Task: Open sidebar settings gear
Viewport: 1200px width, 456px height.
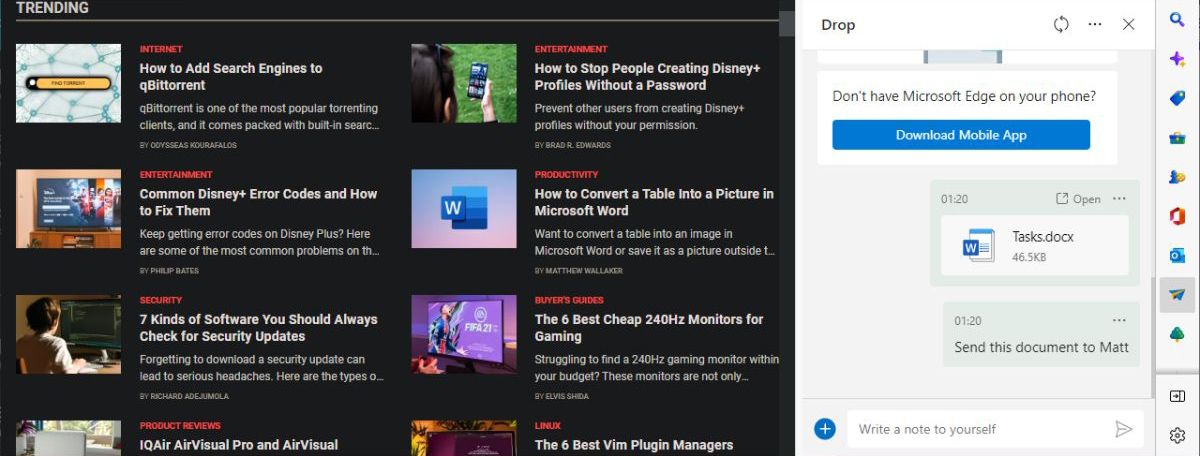Action: click(1177, 435)
